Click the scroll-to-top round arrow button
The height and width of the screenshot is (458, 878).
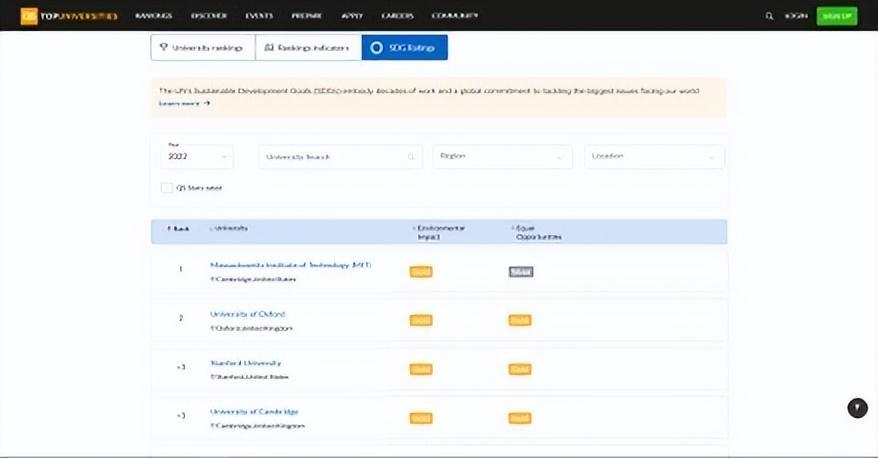(856, 407)
